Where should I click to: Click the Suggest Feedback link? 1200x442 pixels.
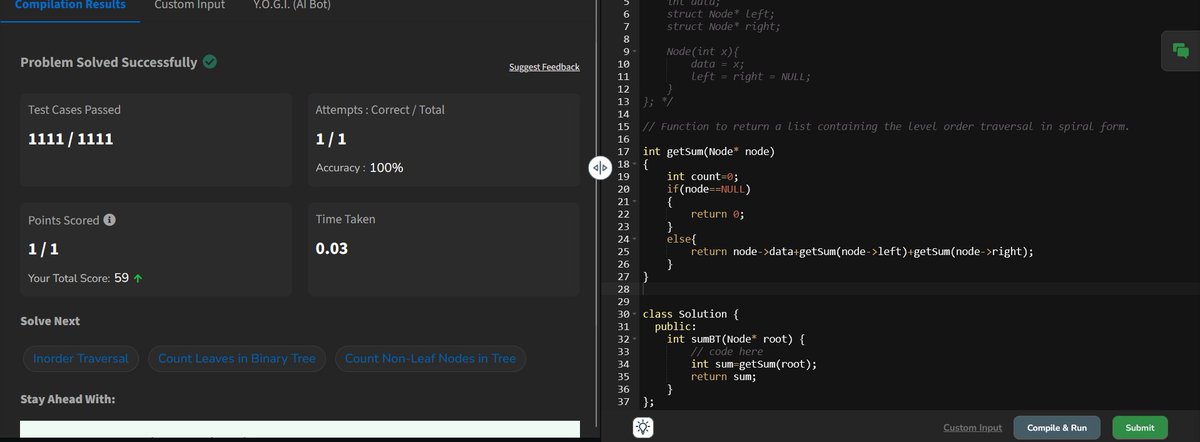tap(544, 67)
